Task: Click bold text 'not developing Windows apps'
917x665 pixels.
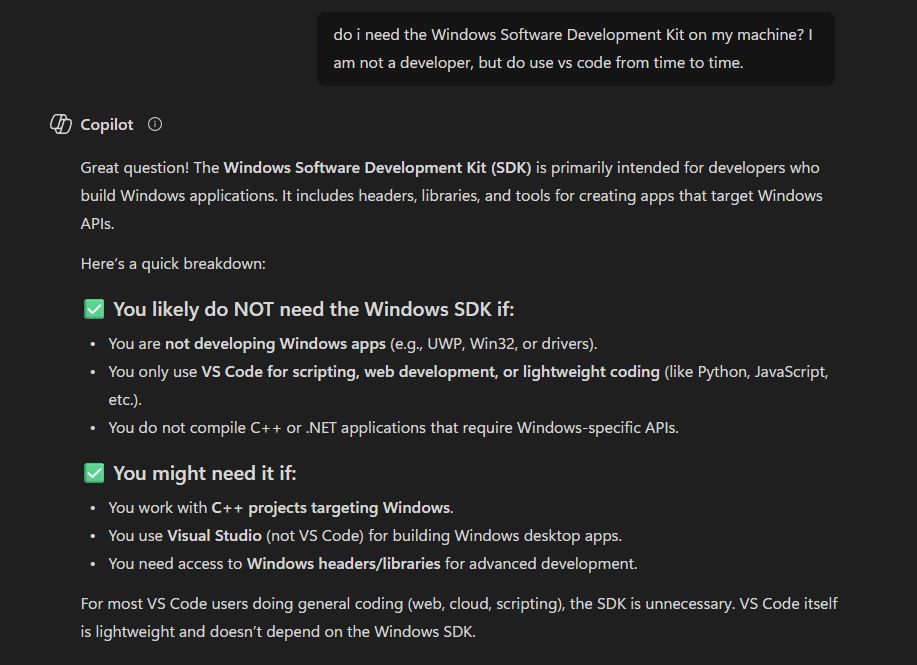Action: click(x=275, y=343)
